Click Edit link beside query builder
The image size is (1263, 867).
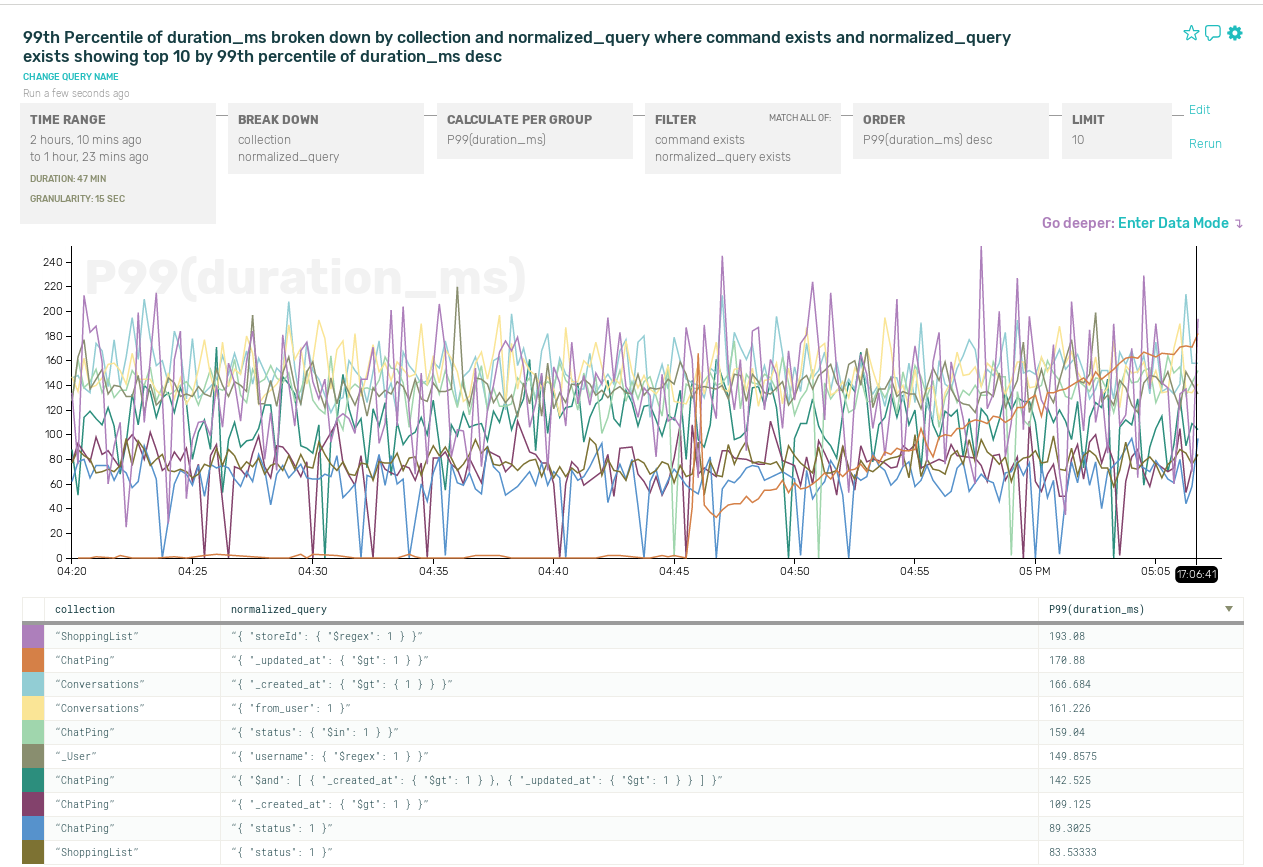pyautogui.click(x=1199, y=110)
